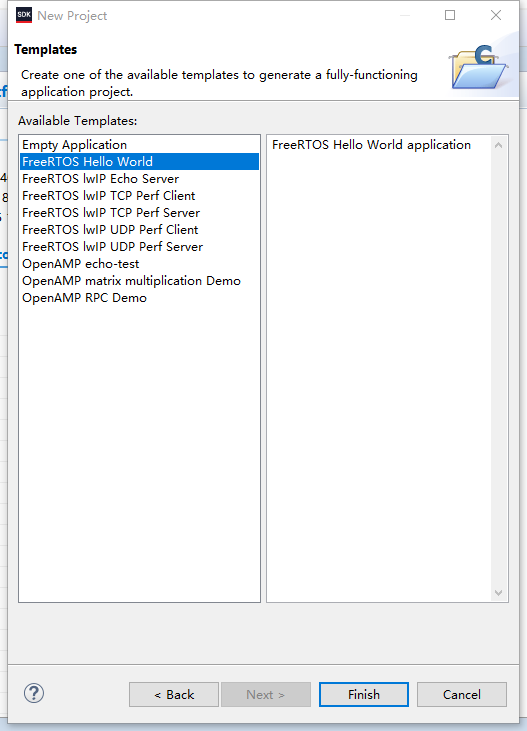Pick FreeRTOS lwIP TCP Perf Server
527x731 pixels.
coord(139,213)
